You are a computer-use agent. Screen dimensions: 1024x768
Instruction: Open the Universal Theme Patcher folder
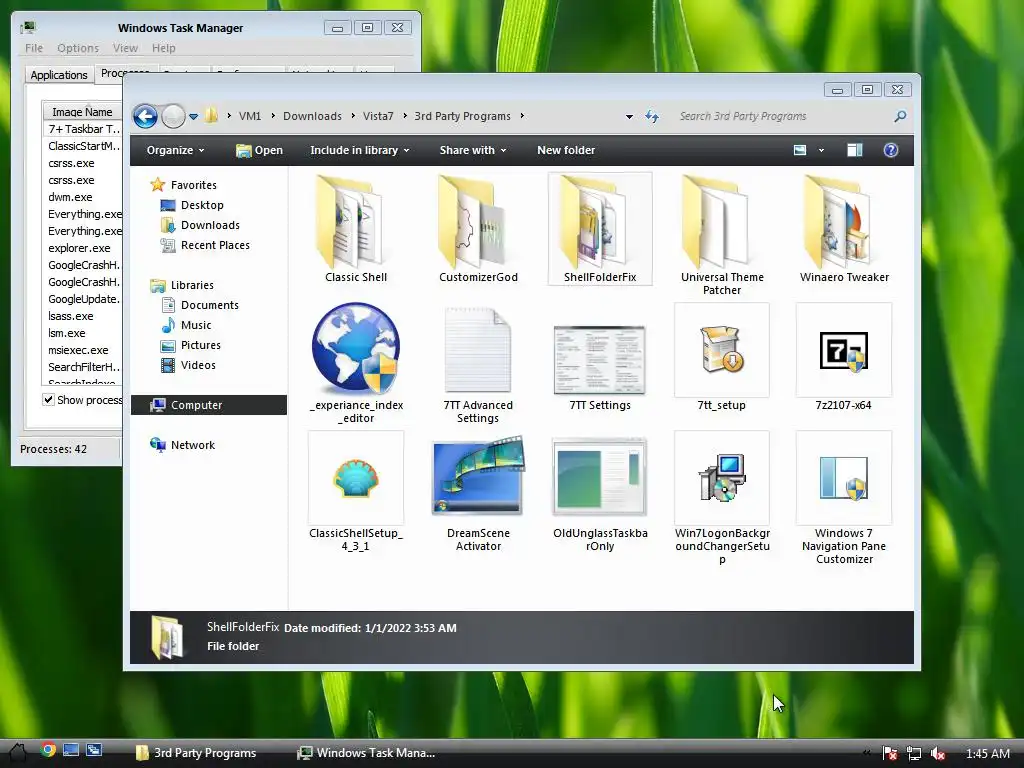[722, 234]
